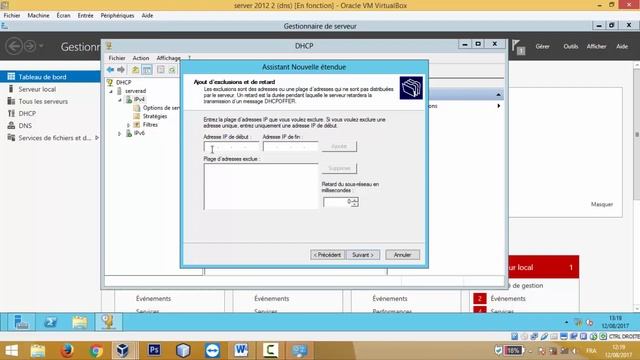The height and width of the screenshot is (360, 640).
Task: Click Annuler to cancel the wizard
Action: coord(402,255)
